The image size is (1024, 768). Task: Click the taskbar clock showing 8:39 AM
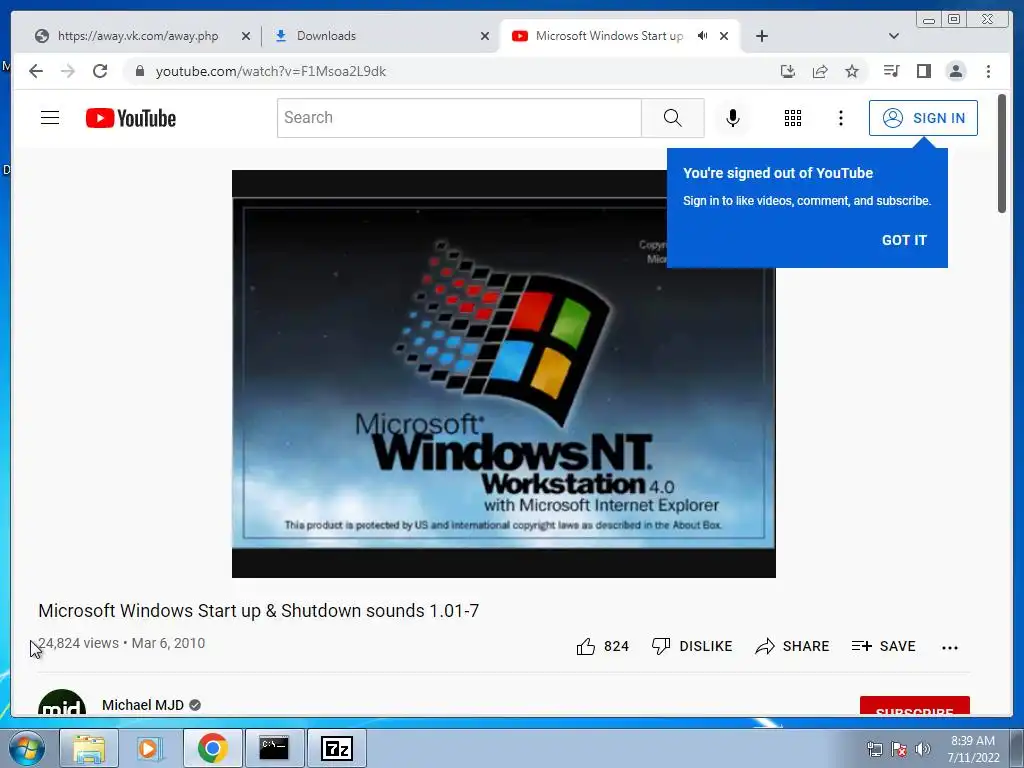pos(973,749)
